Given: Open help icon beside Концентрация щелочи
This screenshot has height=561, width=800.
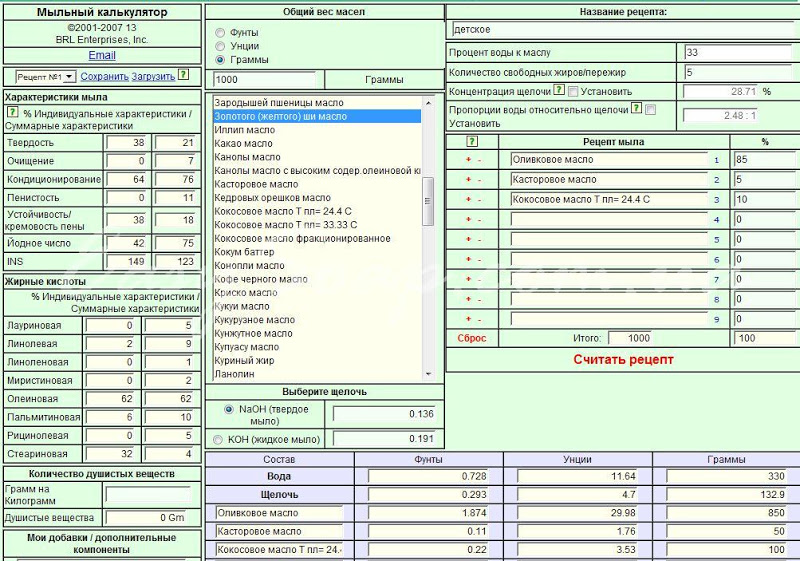Looking at the screenshot, I should coord(559,90).
